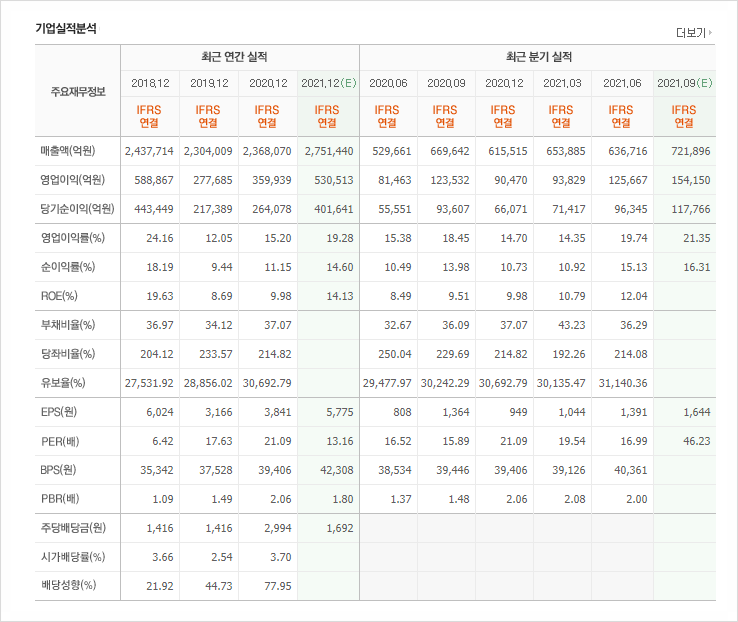
Task: Click the PER value 46.23
Action: [697, 442]
